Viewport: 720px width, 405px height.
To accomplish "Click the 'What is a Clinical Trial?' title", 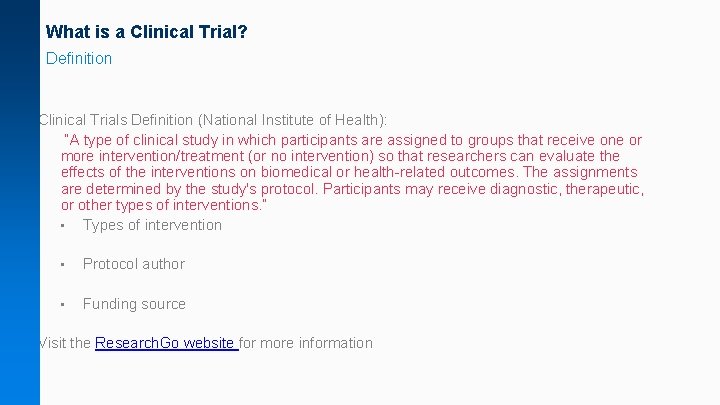I will coord(146,32).
